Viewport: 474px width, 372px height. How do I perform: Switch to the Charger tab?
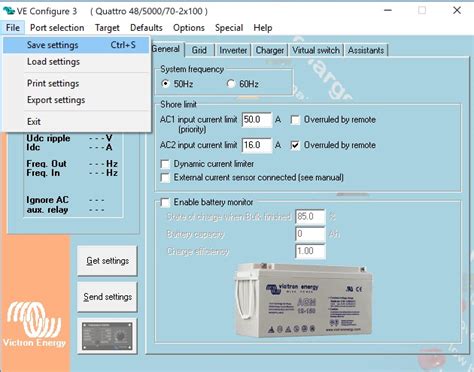pos(269,50)
